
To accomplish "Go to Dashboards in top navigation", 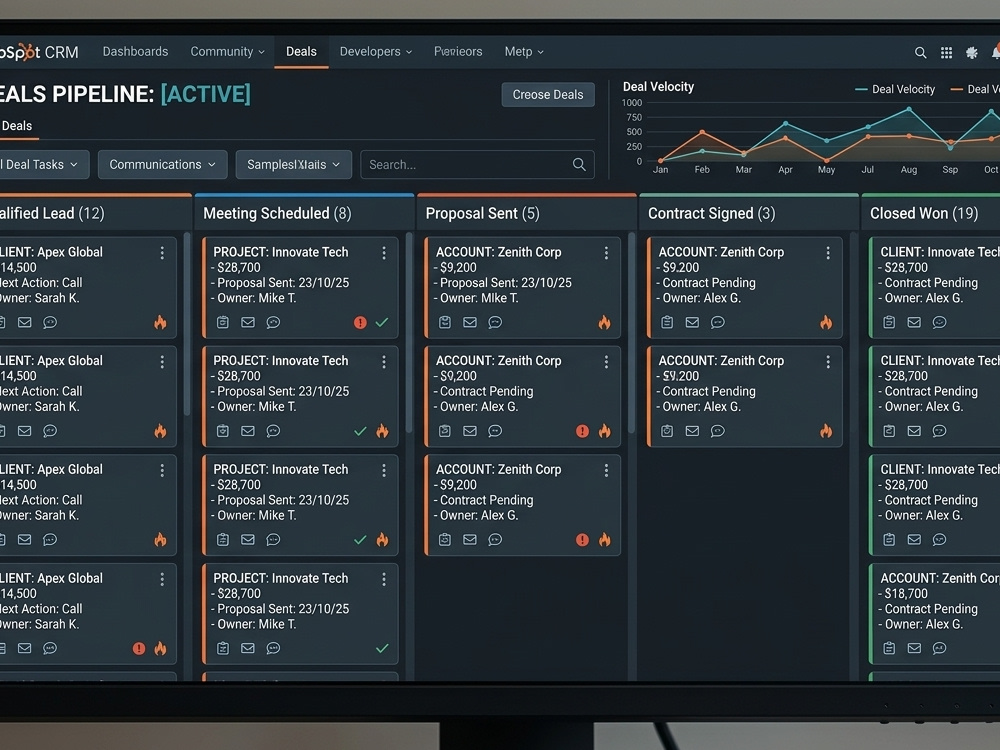I will (135, 52).
